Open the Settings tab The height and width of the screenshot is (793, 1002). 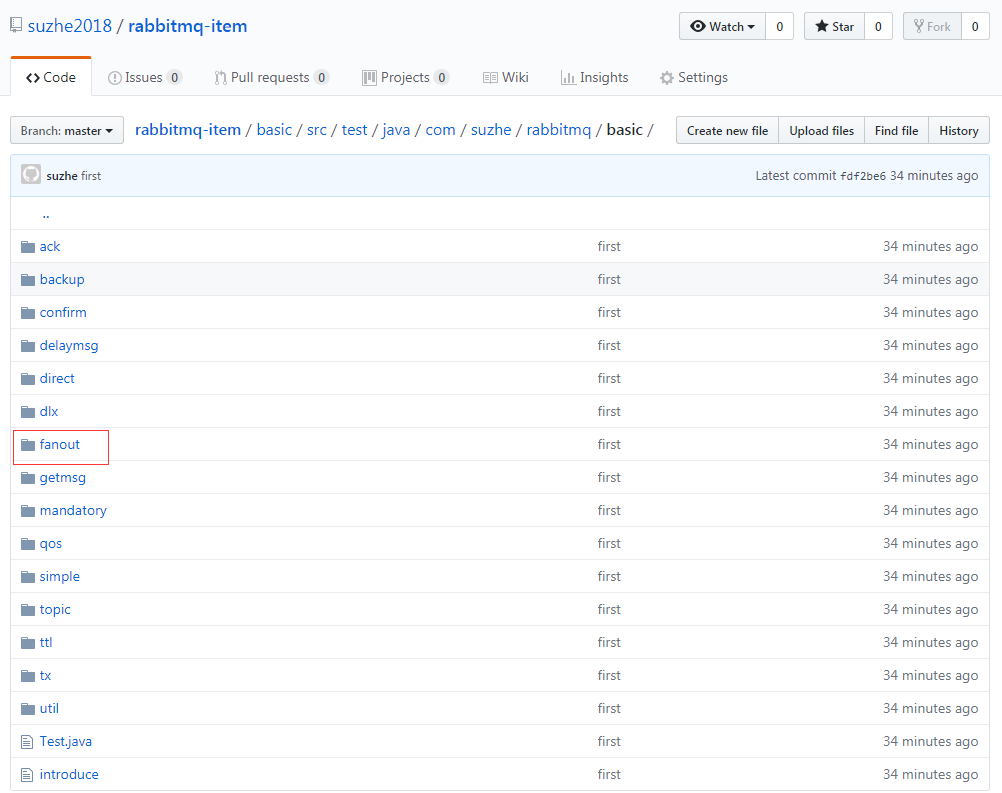pos(693,77)
